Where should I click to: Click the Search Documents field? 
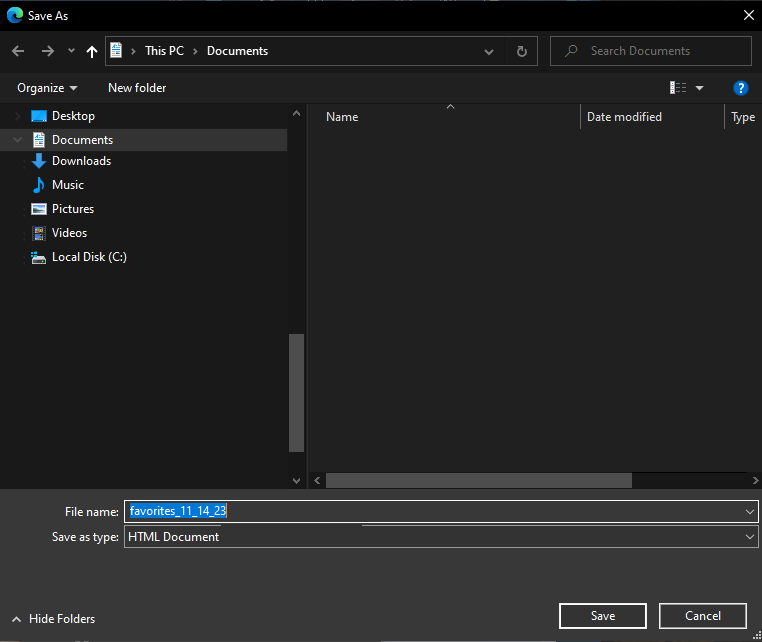click(651, 51)
